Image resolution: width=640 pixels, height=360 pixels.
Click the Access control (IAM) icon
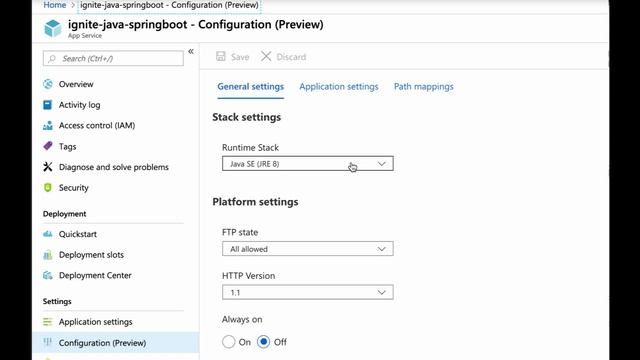48,125
